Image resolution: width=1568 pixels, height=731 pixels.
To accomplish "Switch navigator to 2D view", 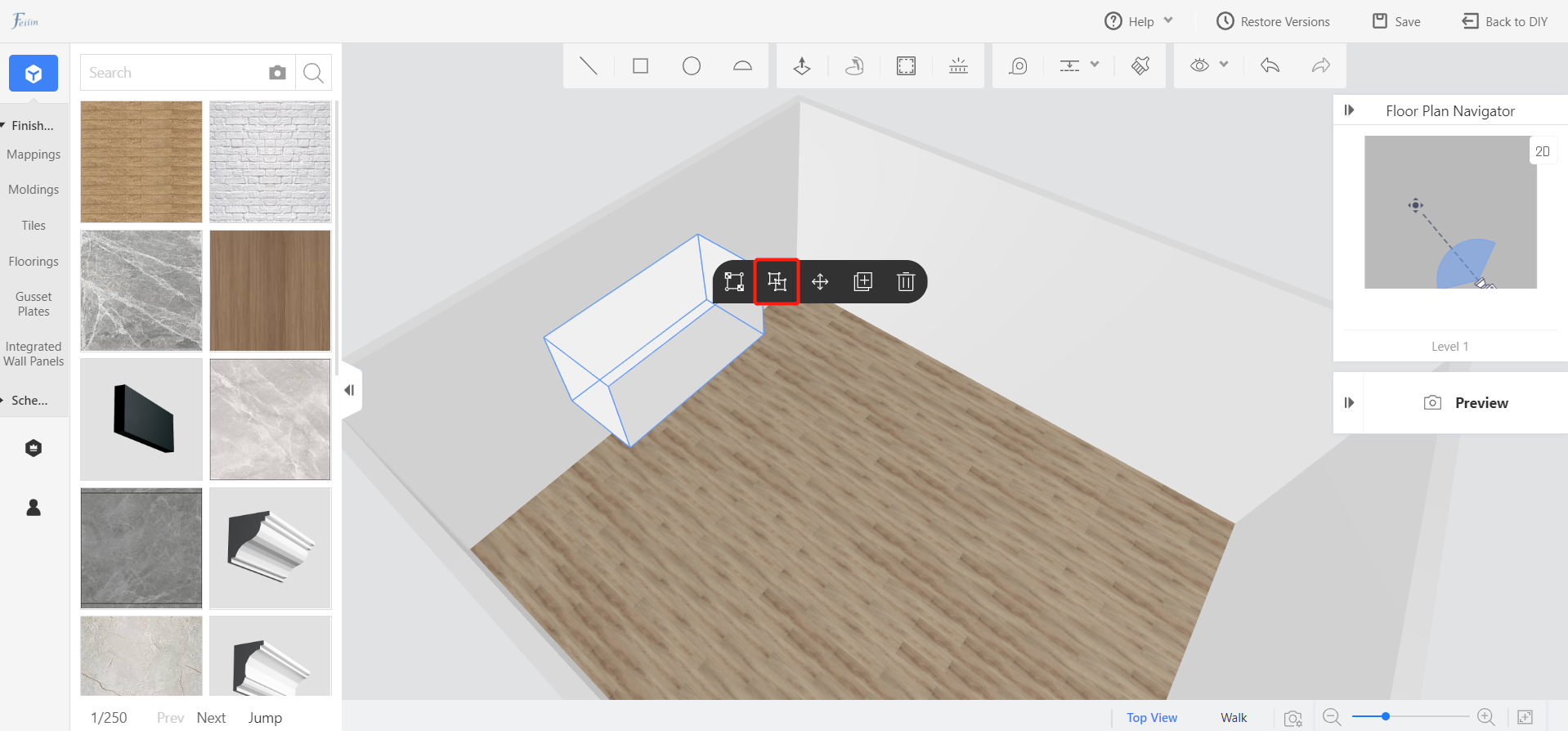I will [1542, 151].
